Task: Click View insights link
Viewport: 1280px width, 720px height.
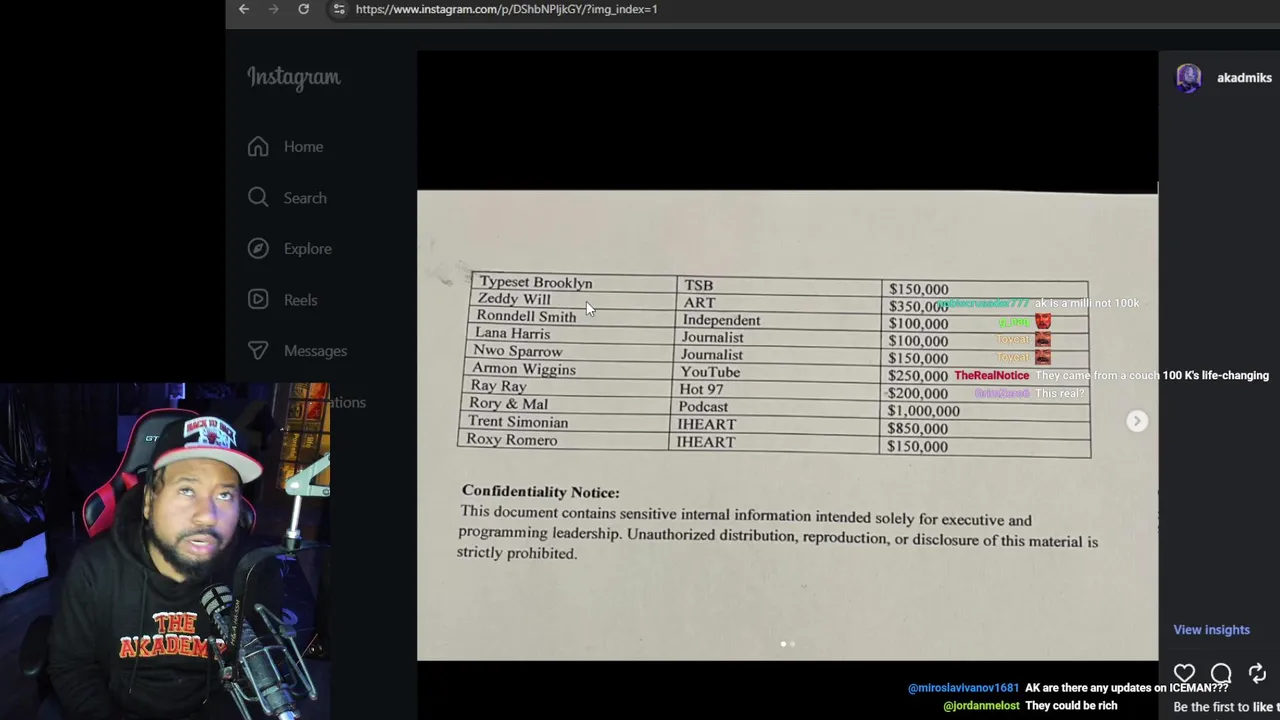Action: pyautogui.click(x=1211, y=630)
